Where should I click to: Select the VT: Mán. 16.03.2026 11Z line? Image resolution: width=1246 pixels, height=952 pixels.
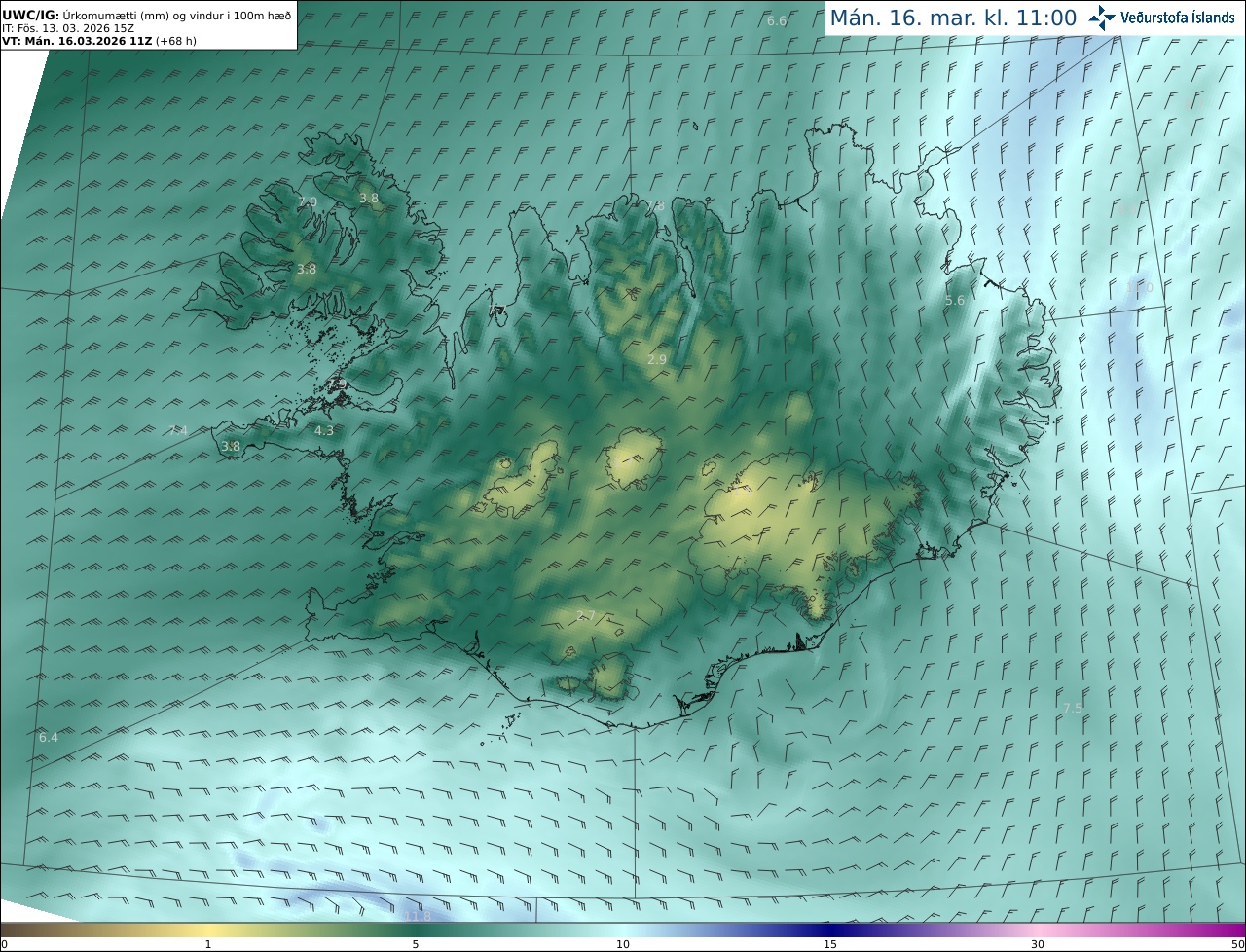pyautogui.click(x=75, y=42)
